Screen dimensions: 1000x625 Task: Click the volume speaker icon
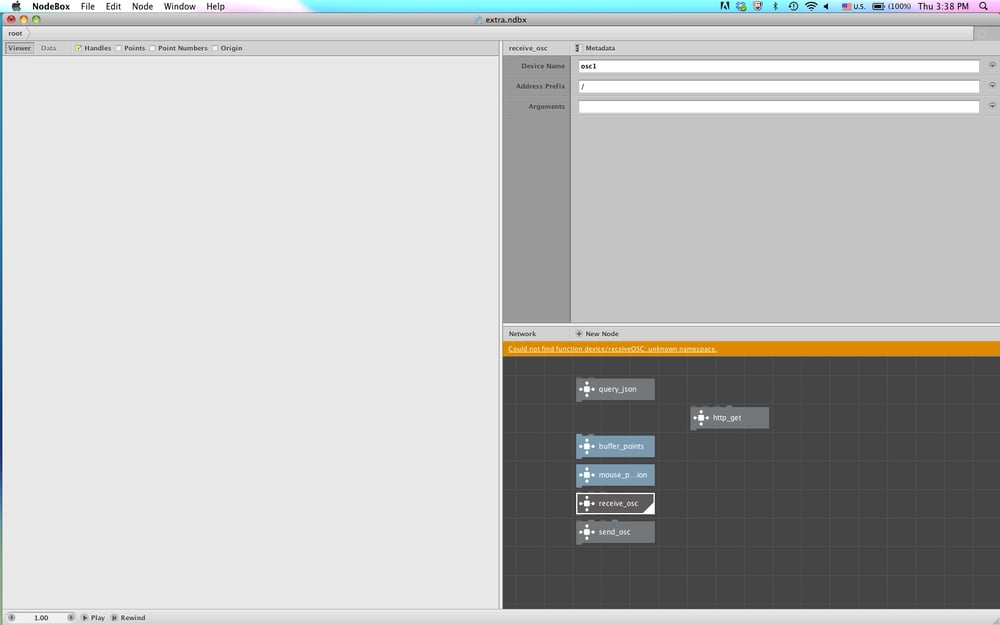click(827, 6)
